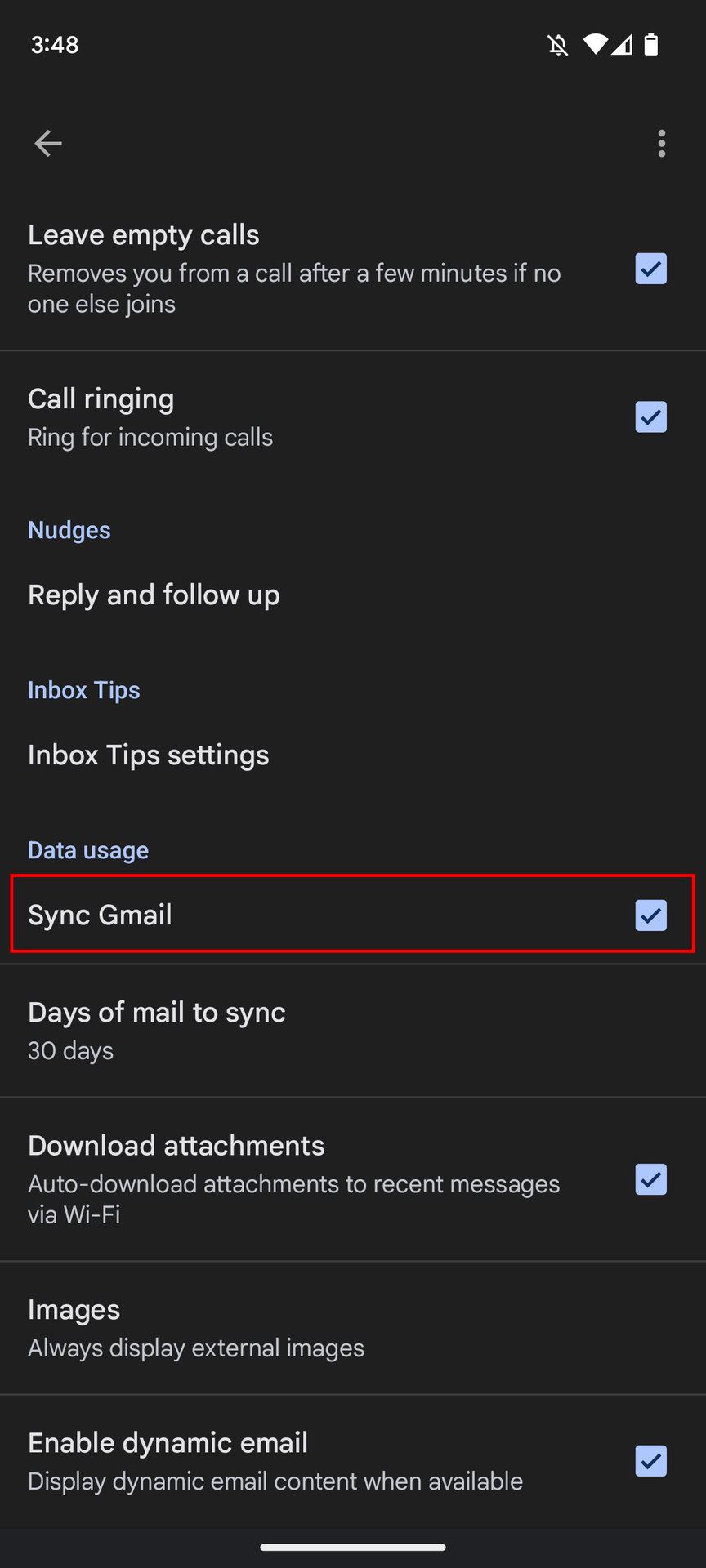This screenshot has height=1568, width=706.
Task: Tap the battery status icon
Action: click(x=651, y=45)
